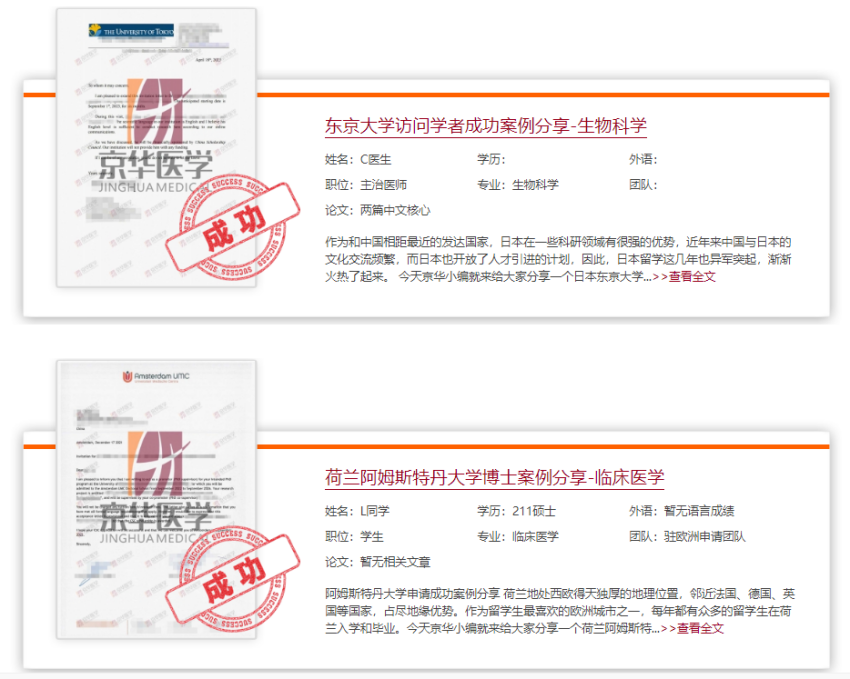Click the Tokyo case description paragraph
The image size is (850, 679).
[x=558, y=259]
